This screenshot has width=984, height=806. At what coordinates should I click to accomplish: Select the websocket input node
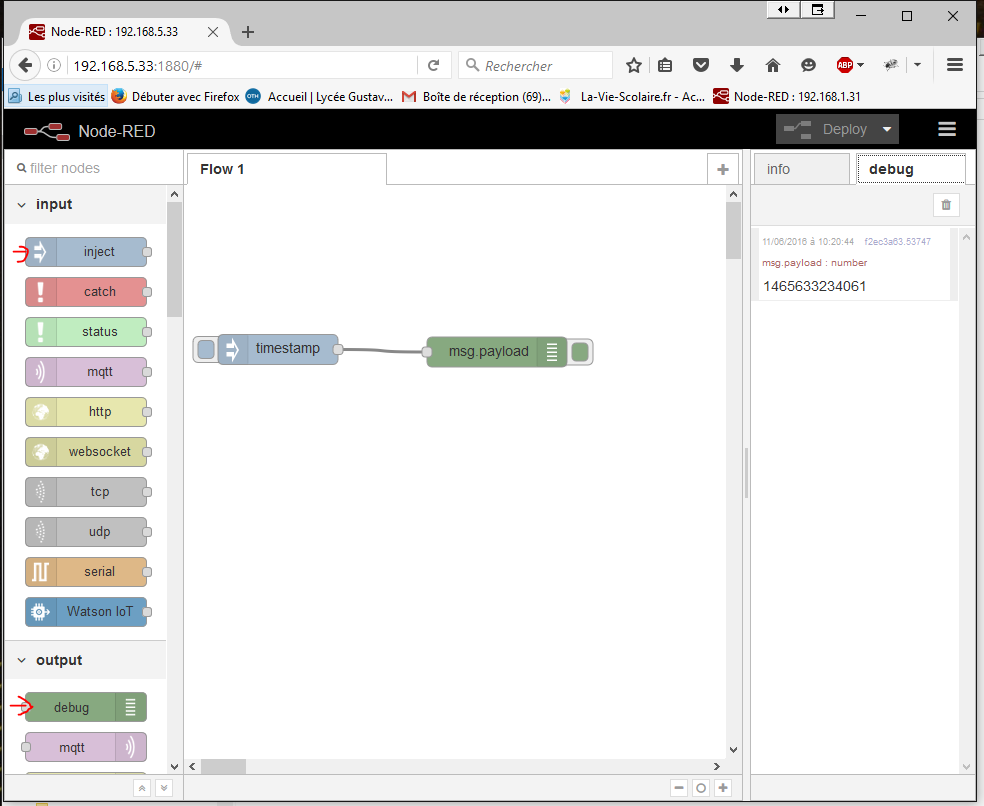tap(86, 452)
